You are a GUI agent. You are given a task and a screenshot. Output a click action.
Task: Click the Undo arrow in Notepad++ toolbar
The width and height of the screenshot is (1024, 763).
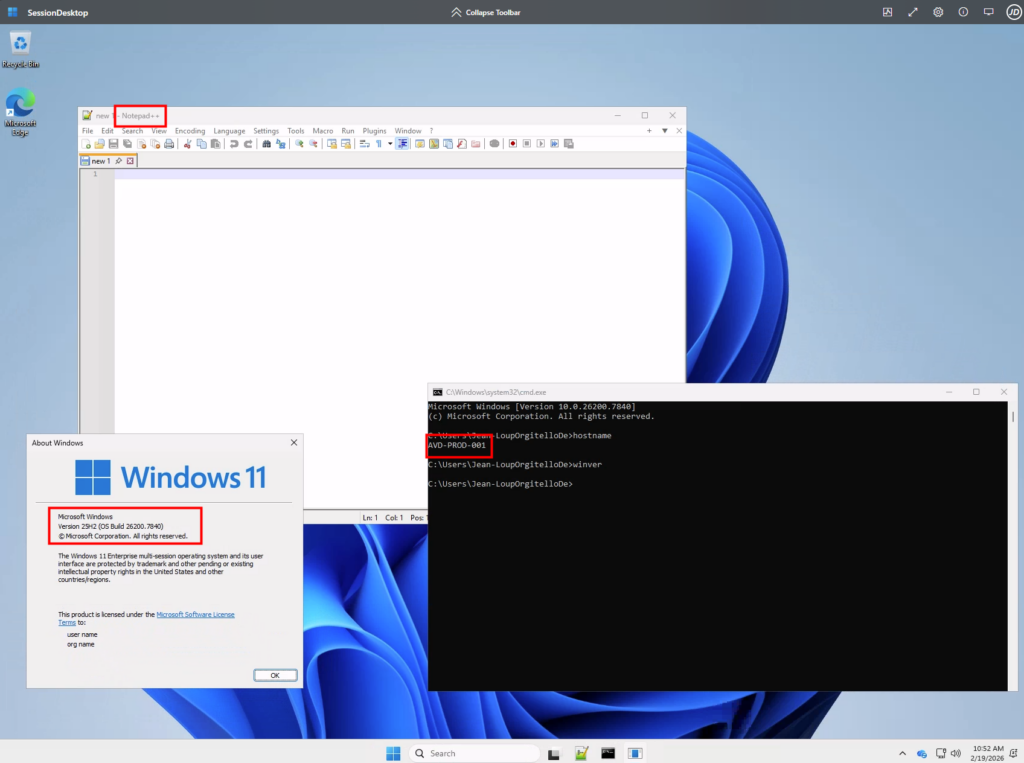click(233, 144)
